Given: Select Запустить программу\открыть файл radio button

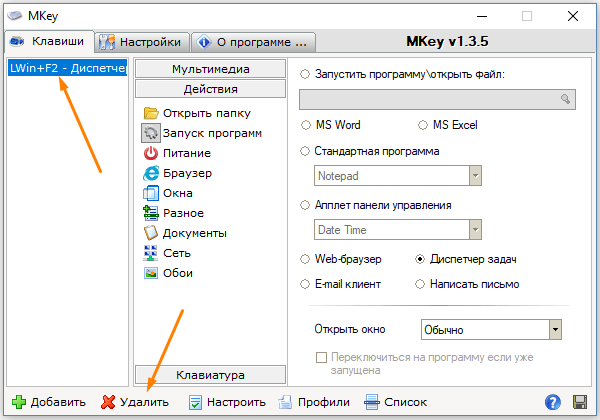Looking at the screenshot, I should pos(305,74).
